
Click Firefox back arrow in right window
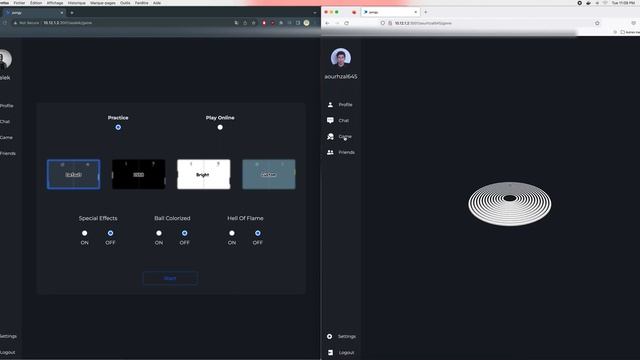coord(327,23)
